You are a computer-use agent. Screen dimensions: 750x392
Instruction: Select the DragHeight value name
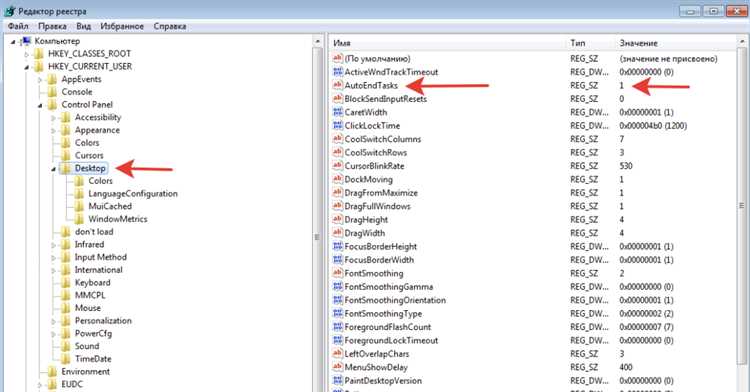[x=366, y=219]
